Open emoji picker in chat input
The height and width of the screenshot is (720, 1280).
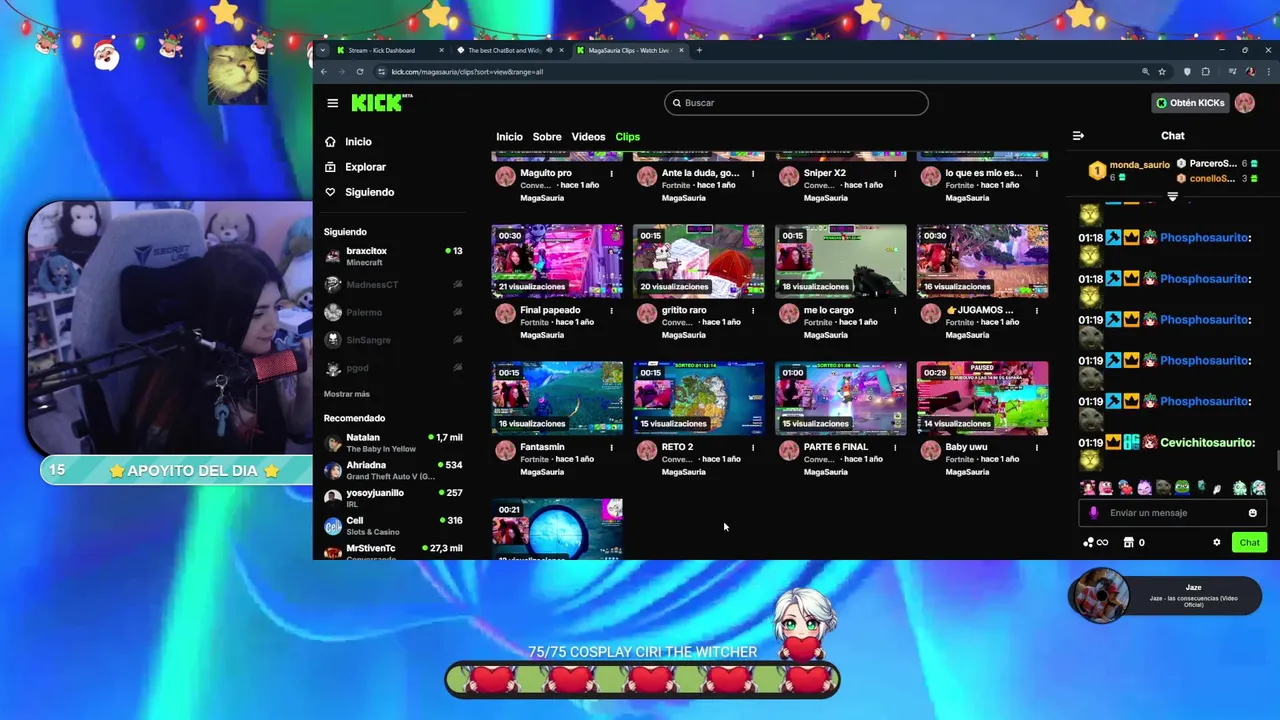point(1252,513)
